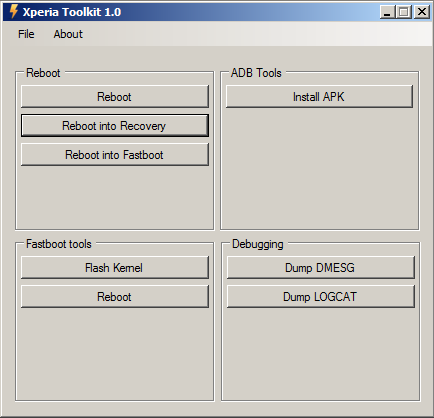Viewport: 434px width, 418px height.
Task: Run Dump DMESG in Debugging
Action: [321, 268]
